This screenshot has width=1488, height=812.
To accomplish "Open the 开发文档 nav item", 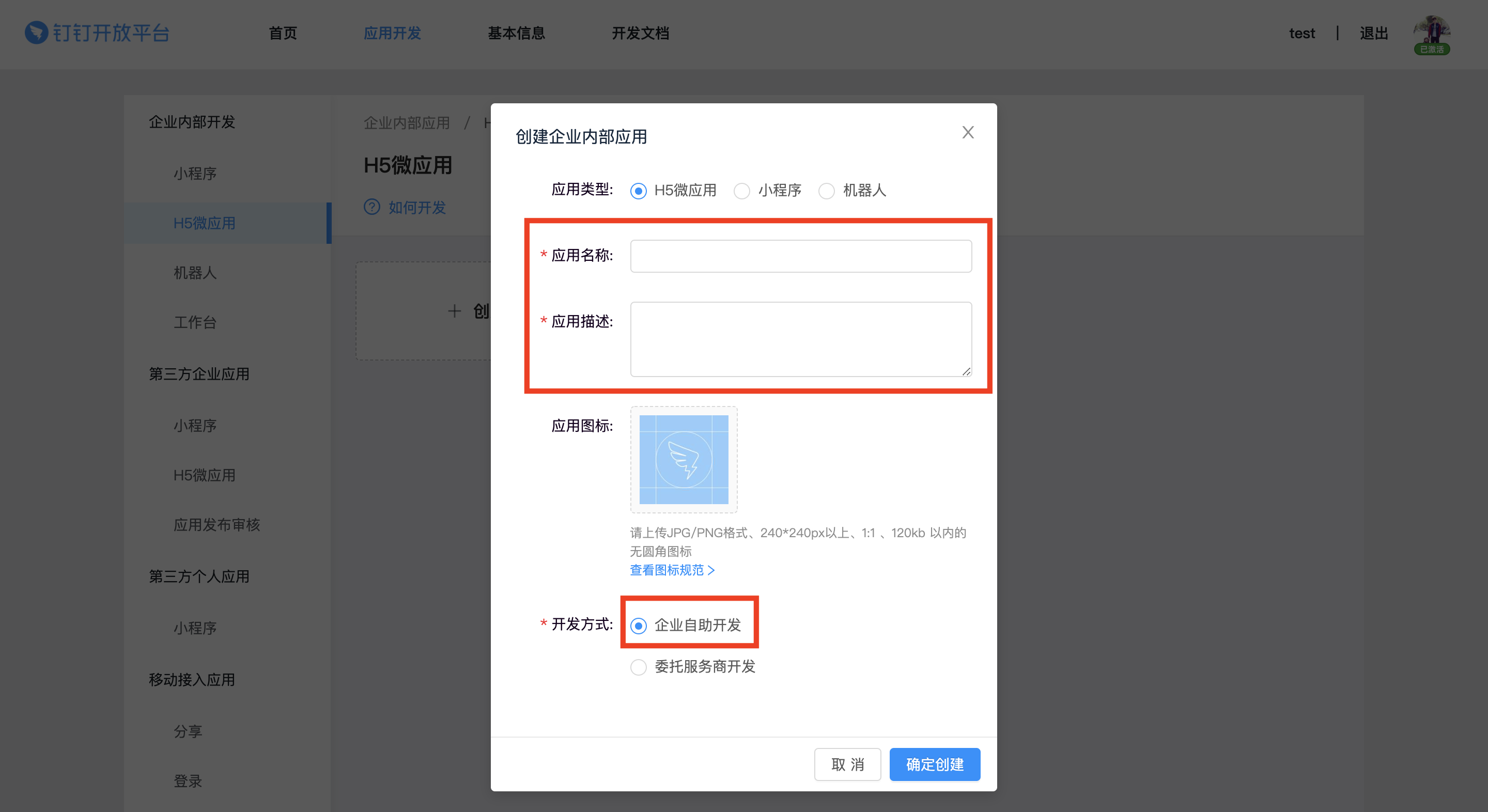I will click(640, 34).
